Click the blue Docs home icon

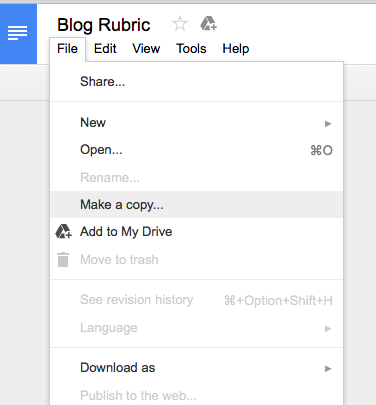pos(18,33)
